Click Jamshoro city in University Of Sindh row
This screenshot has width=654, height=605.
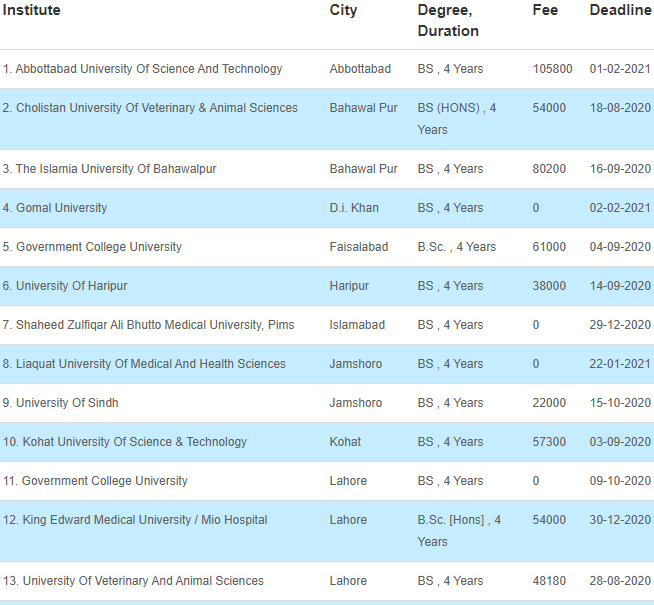click(x=355, y=403)
